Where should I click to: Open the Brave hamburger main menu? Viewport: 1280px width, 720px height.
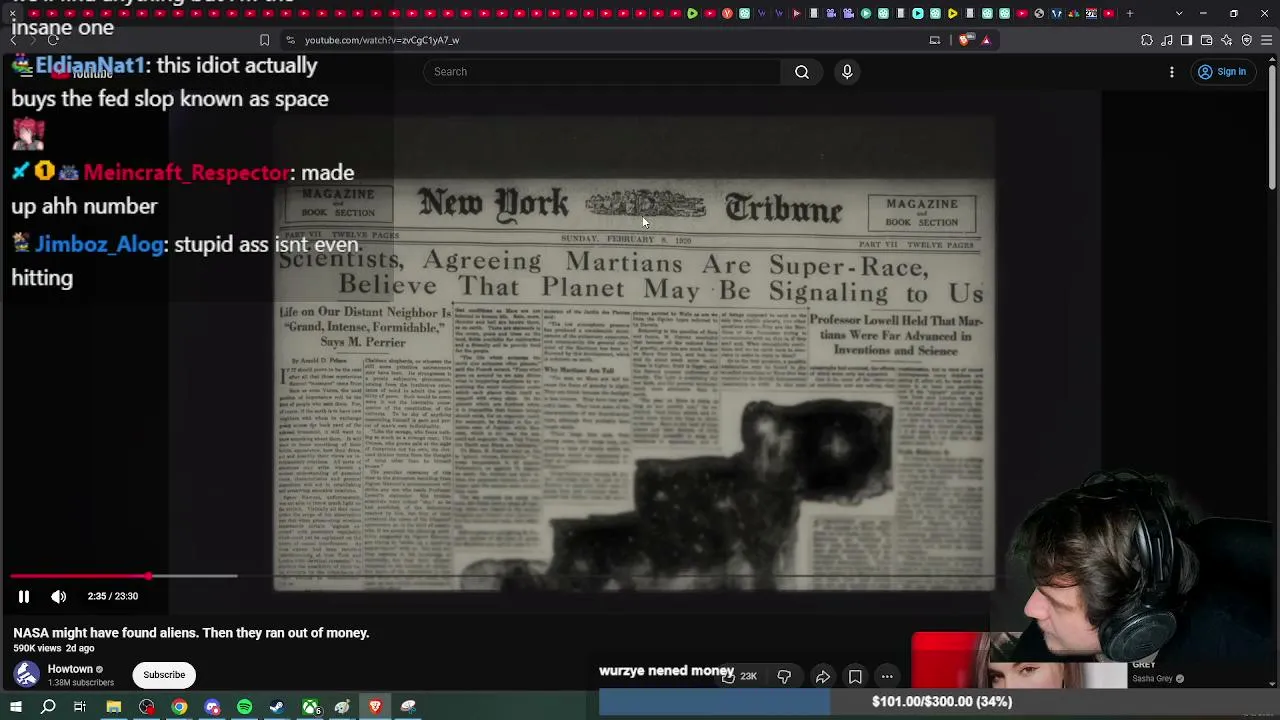(x=1267, y=40)
